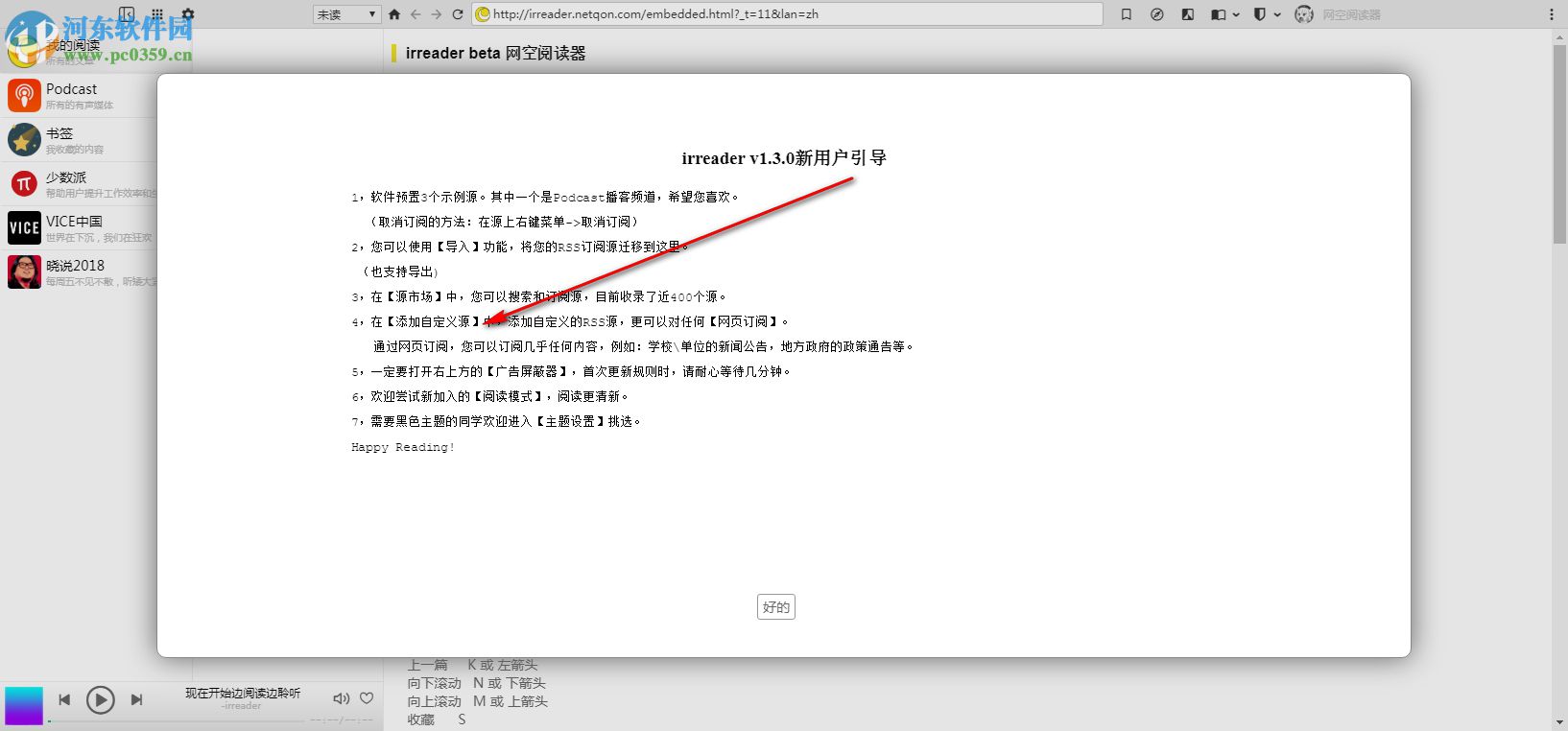The image size is (1568, 731).
Task: Click guide line mentioning 【源市场】
Action: point(539,296)
